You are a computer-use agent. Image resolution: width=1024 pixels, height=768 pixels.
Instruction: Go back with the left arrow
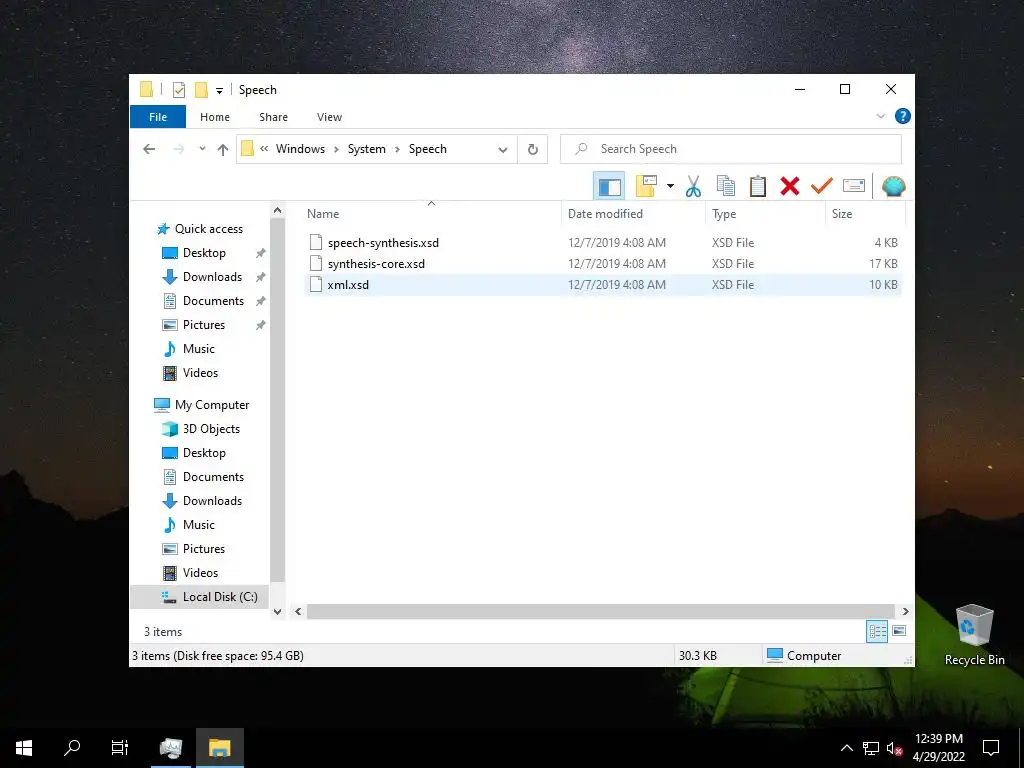click(x=149, y=149)
